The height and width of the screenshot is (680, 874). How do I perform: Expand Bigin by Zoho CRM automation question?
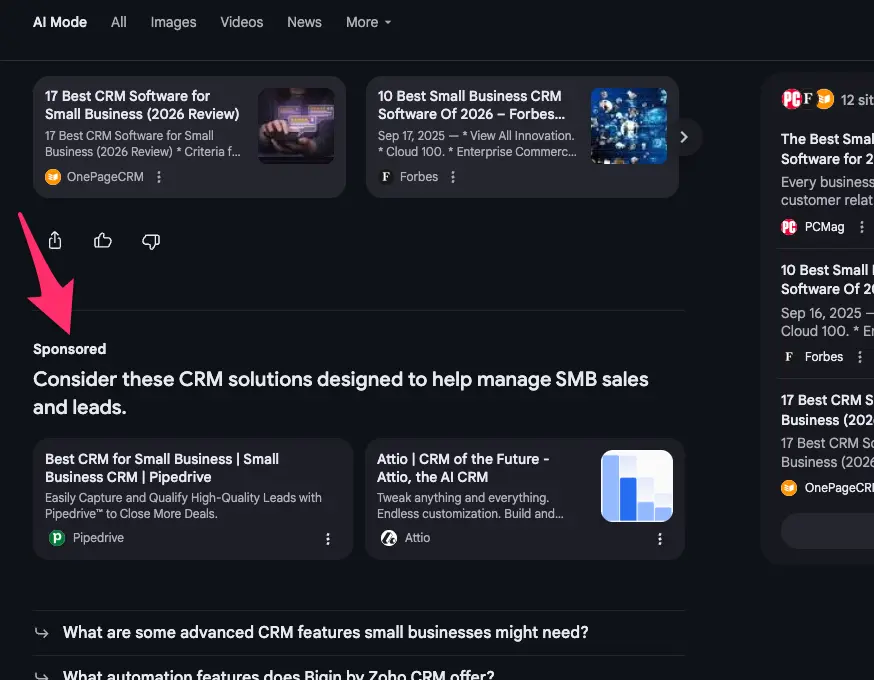coord(278,674)
